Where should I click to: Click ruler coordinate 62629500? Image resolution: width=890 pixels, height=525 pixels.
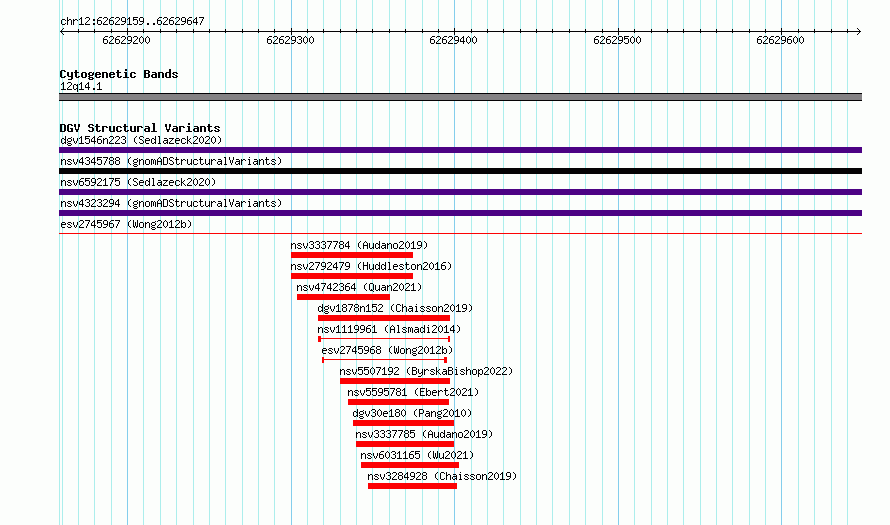click(617, 40)
